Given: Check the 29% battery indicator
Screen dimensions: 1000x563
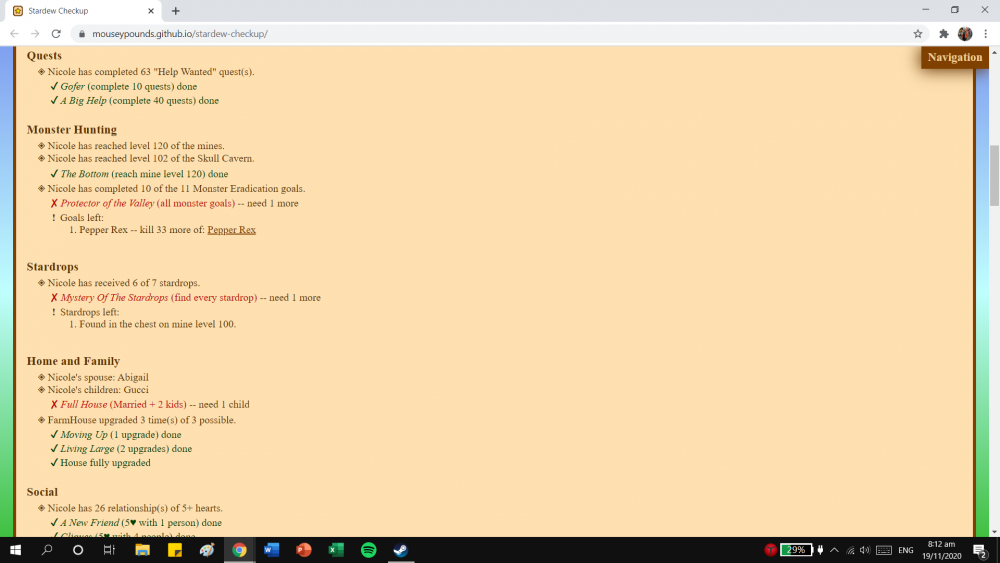Looking at the screenshot, I should pyautogui.click(x=796, y=550).
